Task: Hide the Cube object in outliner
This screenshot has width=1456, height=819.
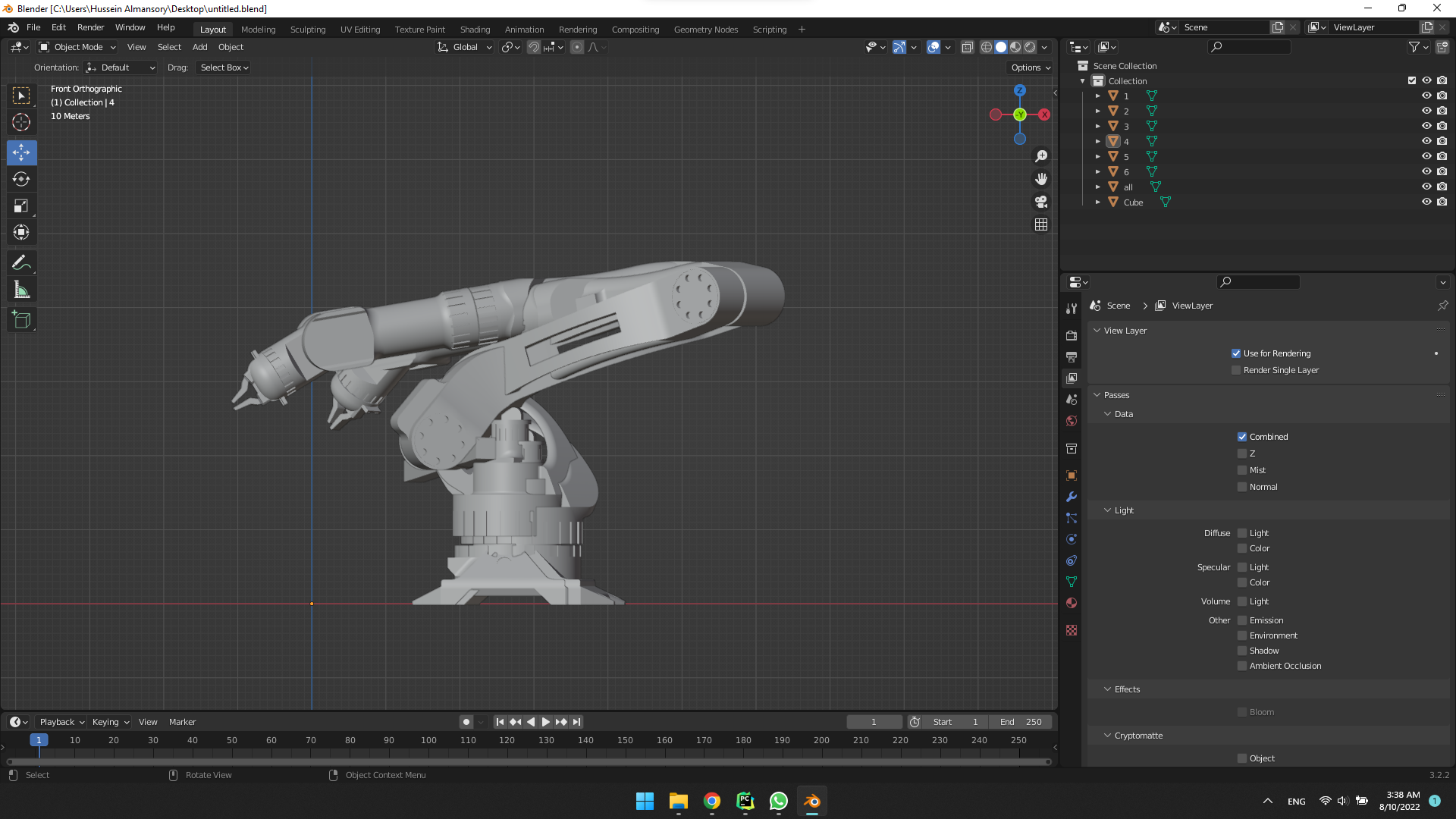Action: pyautogui.click(x=1426, y=202)
